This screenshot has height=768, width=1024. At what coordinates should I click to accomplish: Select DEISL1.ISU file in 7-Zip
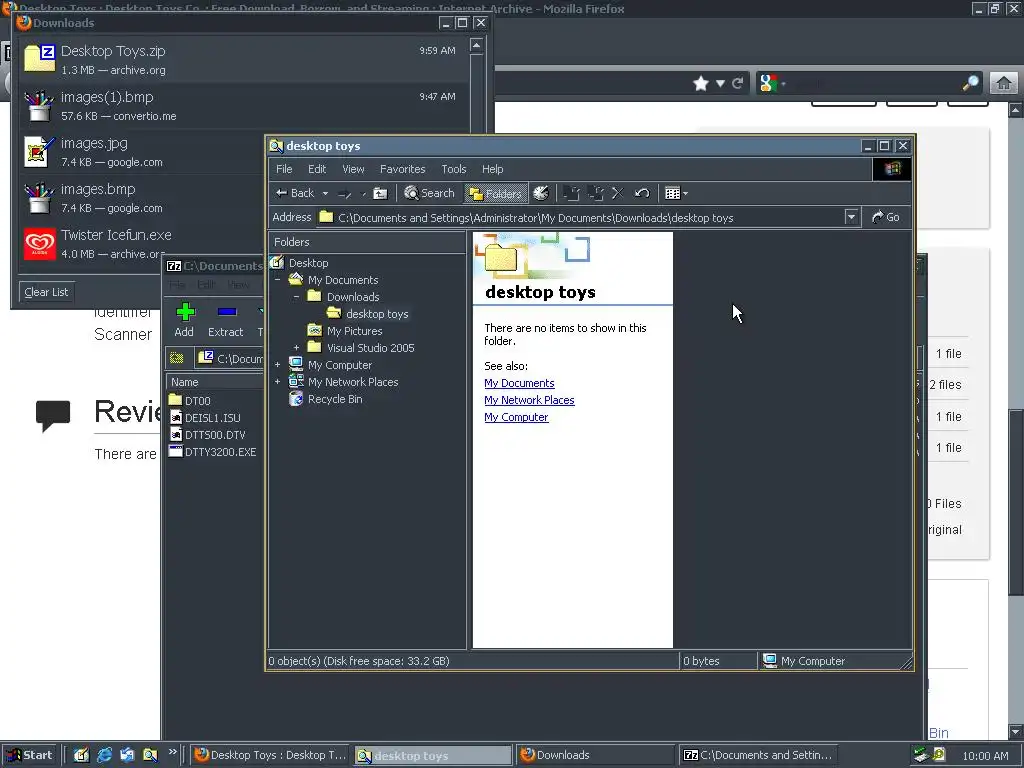tap(212, 418)
